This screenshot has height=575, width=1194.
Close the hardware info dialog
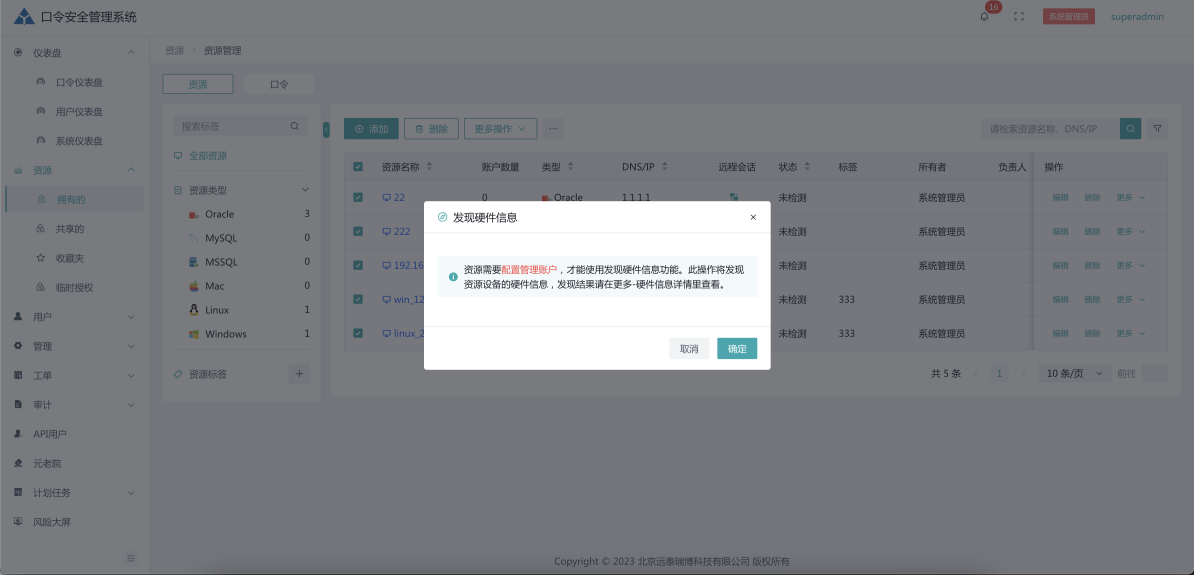click(x=753, y=217)
